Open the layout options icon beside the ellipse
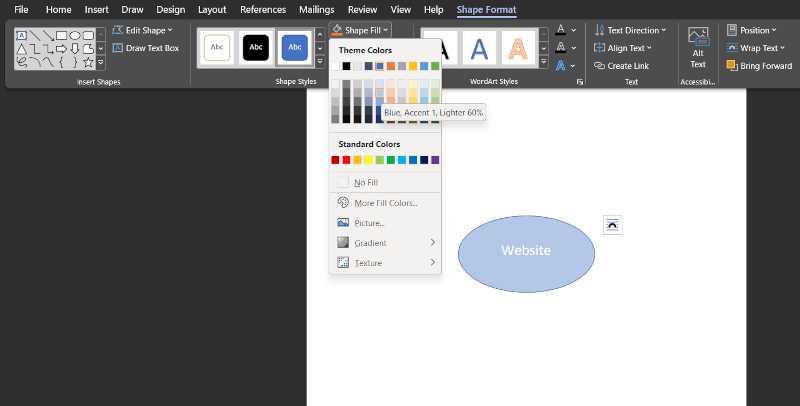 click(612, 225)
